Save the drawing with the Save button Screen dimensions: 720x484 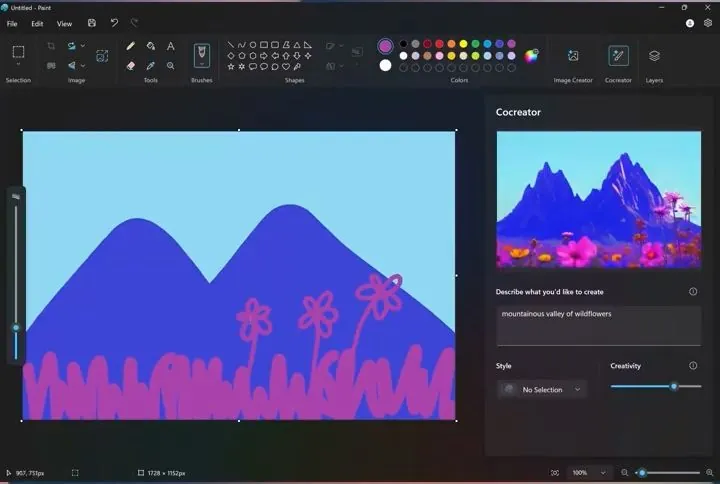click(92, 23)
